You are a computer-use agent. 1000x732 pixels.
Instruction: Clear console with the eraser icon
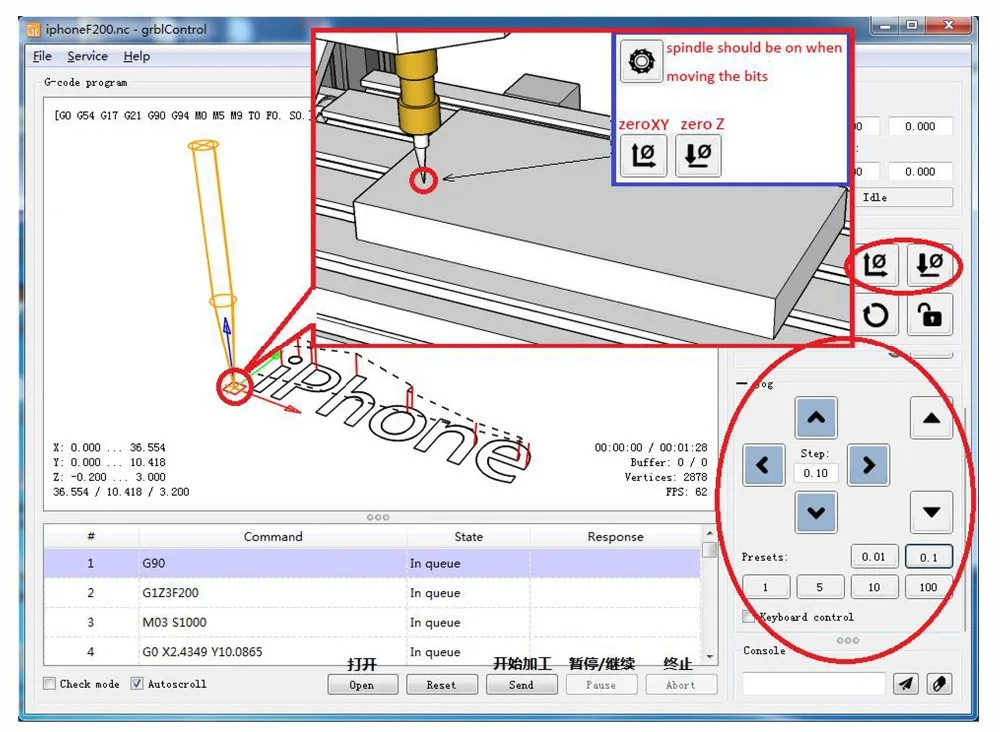[x=939, y=684]
